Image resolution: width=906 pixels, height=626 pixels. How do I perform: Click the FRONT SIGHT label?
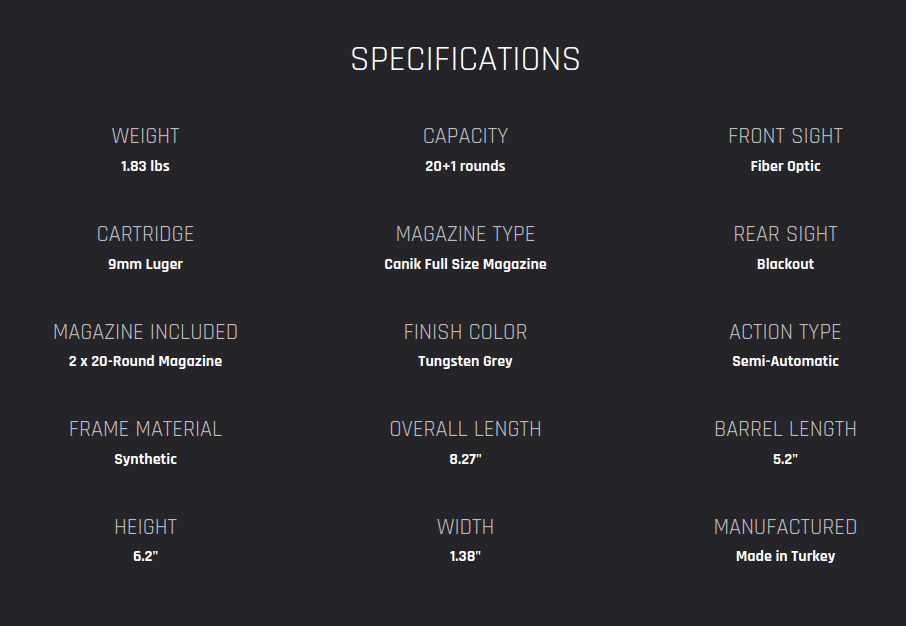[x=785, y=136]
